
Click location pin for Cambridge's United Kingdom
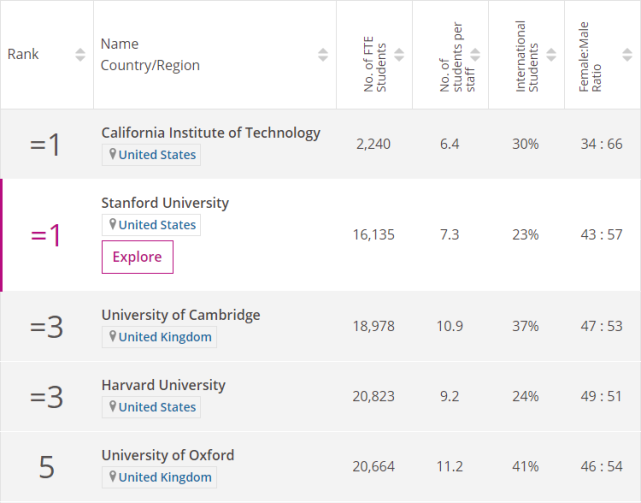click(x=113, y=337)
